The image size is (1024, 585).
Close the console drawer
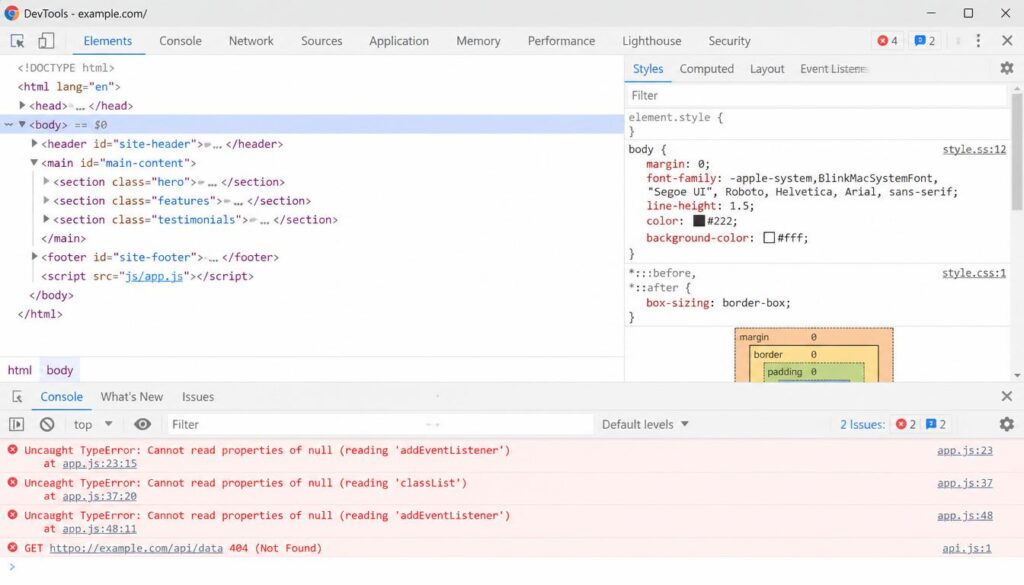[1007, 396]
